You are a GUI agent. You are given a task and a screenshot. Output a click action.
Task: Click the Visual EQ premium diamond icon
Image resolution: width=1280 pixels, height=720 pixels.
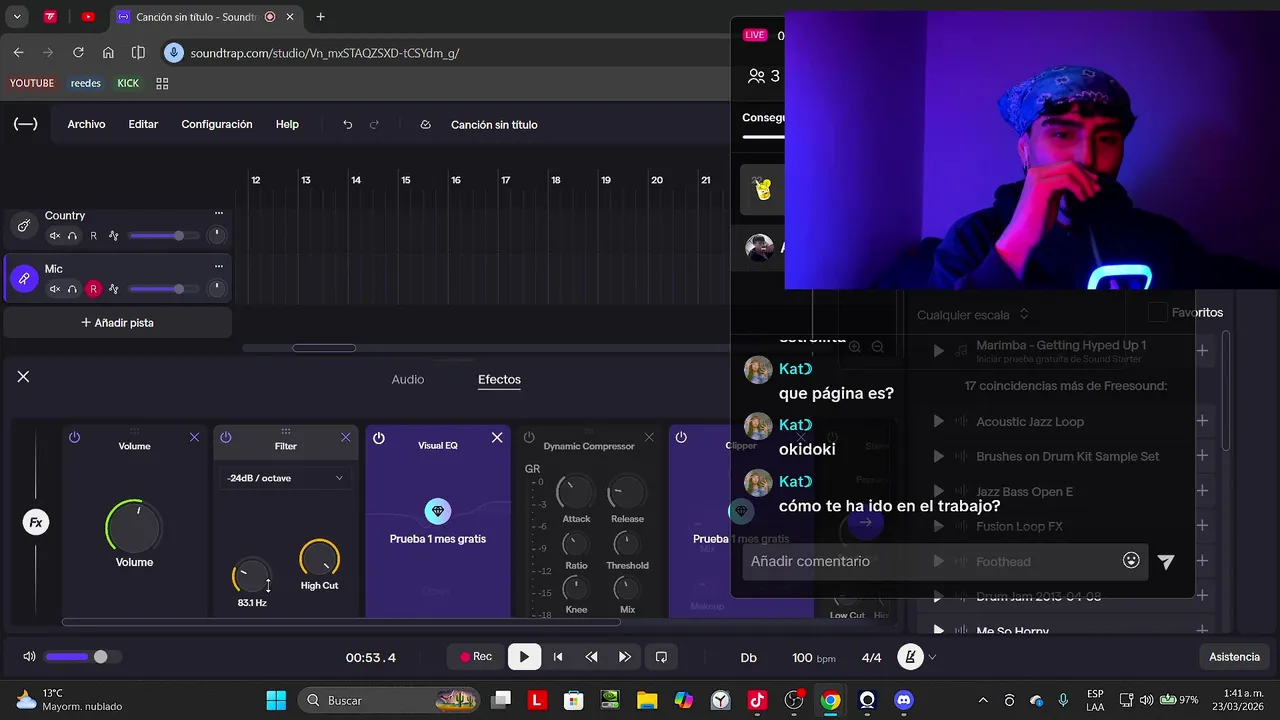pos(437,511)
